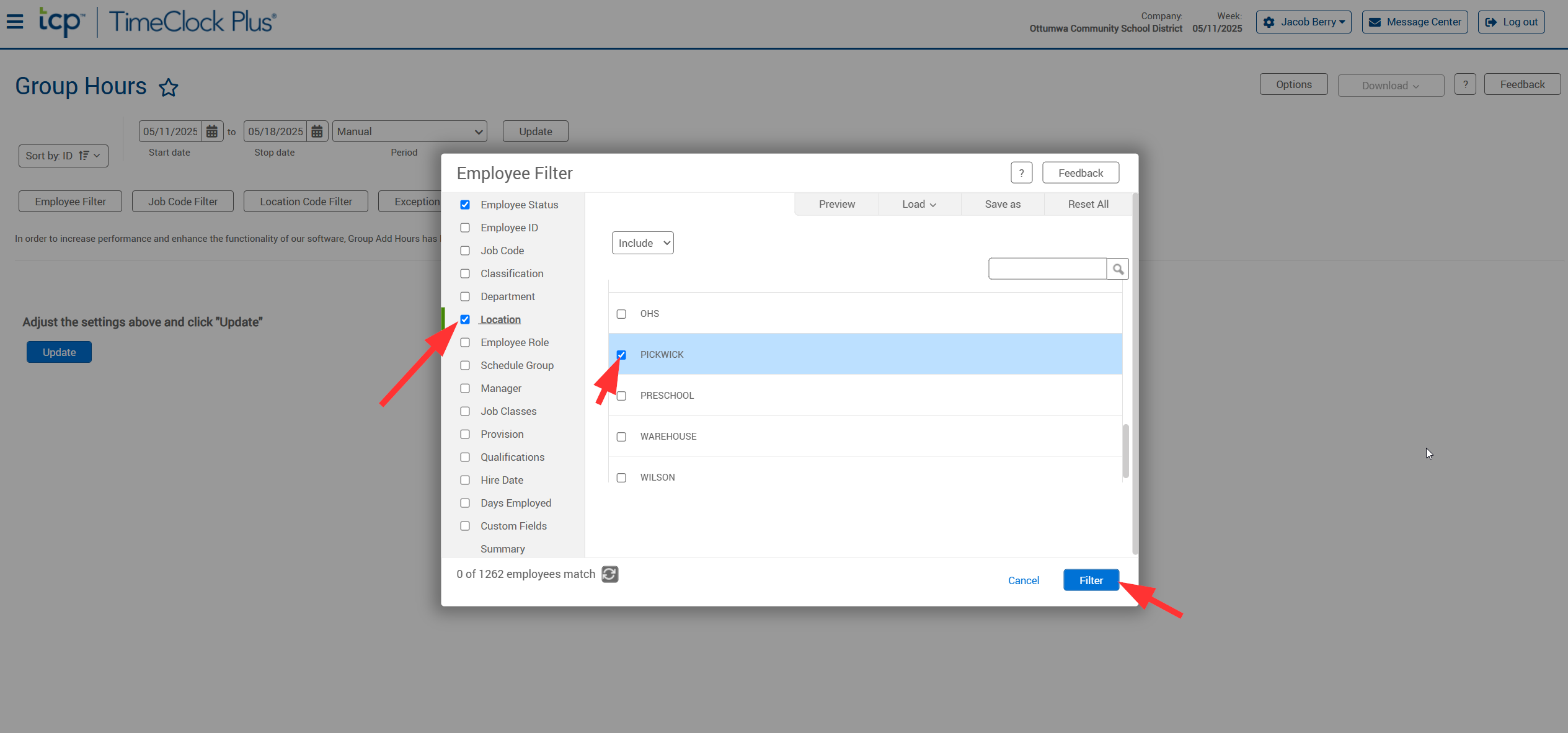Open the Summary section in filter list
This screenshot has width=1568, height=733.
pos(502,549)
